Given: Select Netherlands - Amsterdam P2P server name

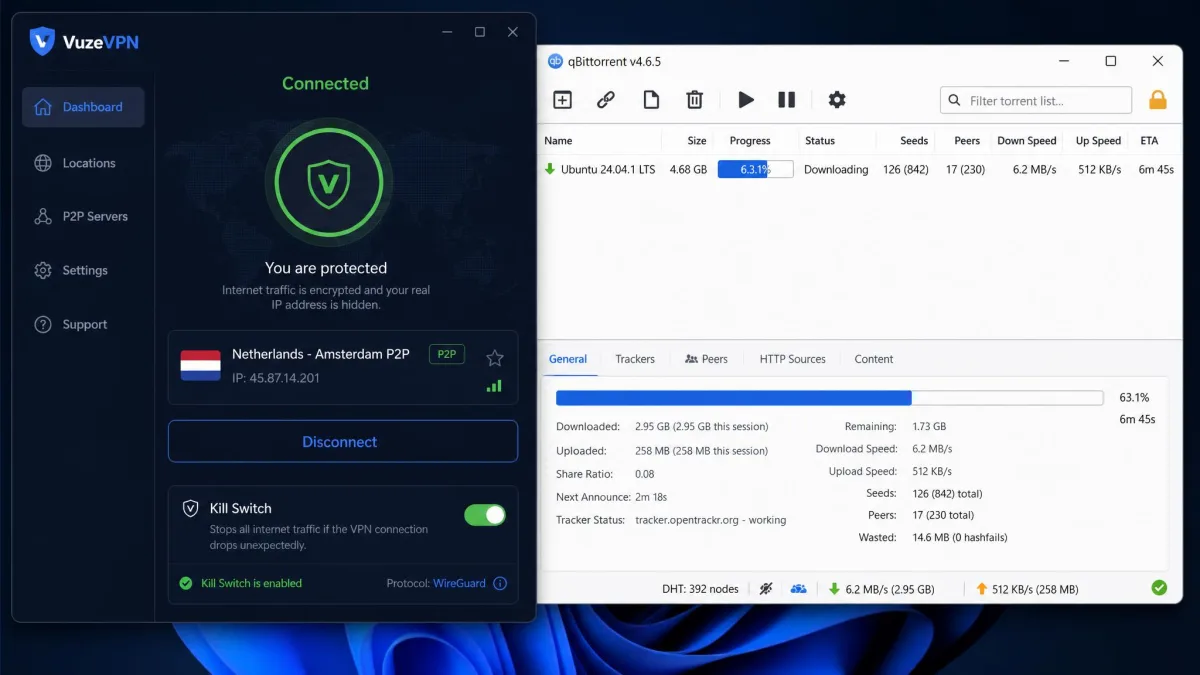Looking at the screenshot, I should point(320,354).
